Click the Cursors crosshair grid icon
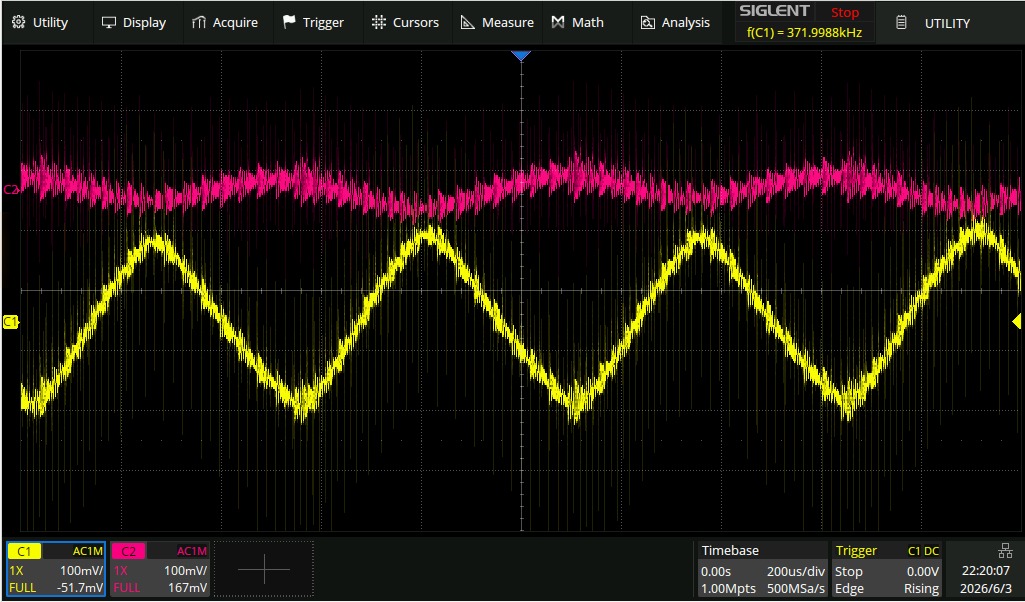The width and height of the screenshot is (1025, 602). click(x=378, y=23)
